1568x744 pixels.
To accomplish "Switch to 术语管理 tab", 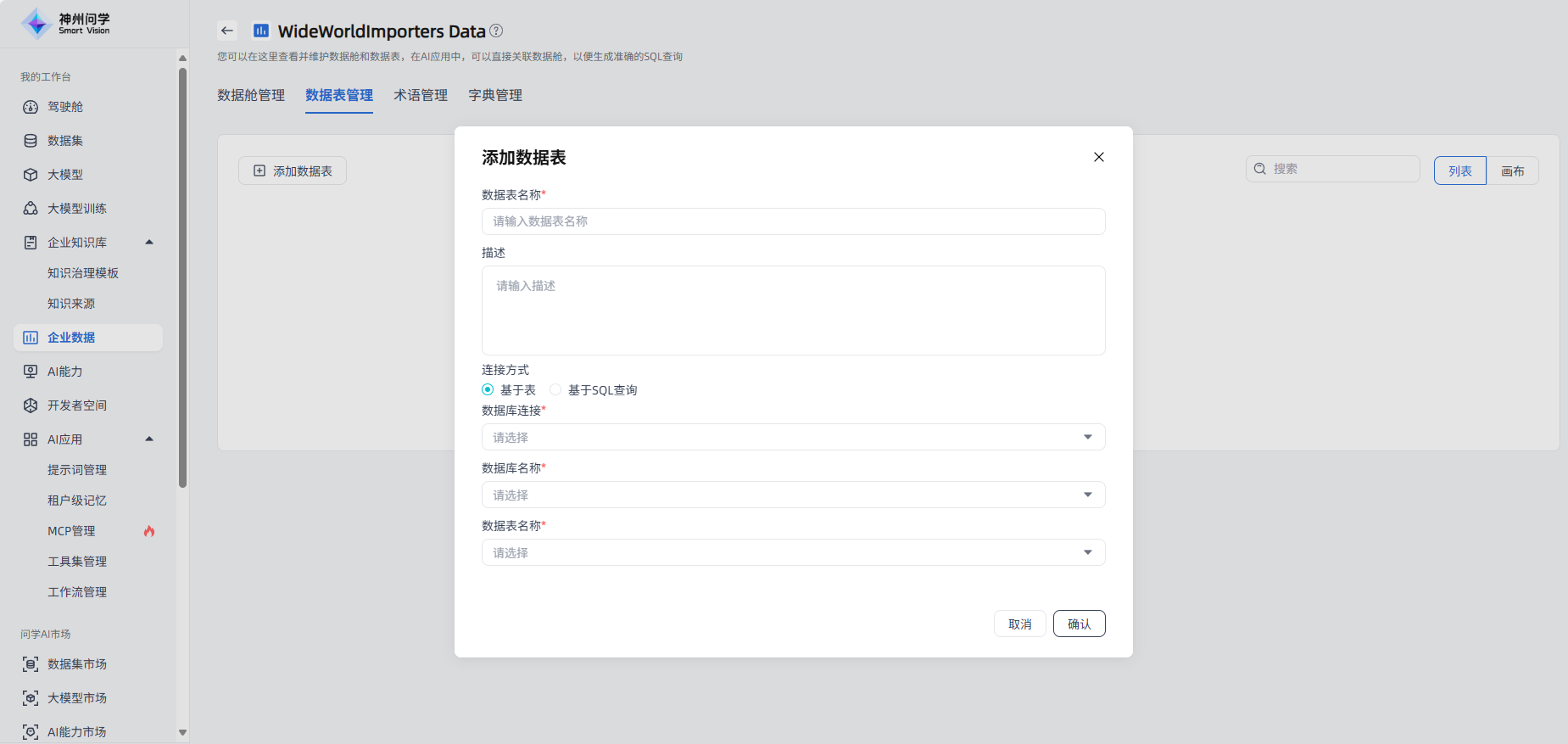I will click(421, 95).
